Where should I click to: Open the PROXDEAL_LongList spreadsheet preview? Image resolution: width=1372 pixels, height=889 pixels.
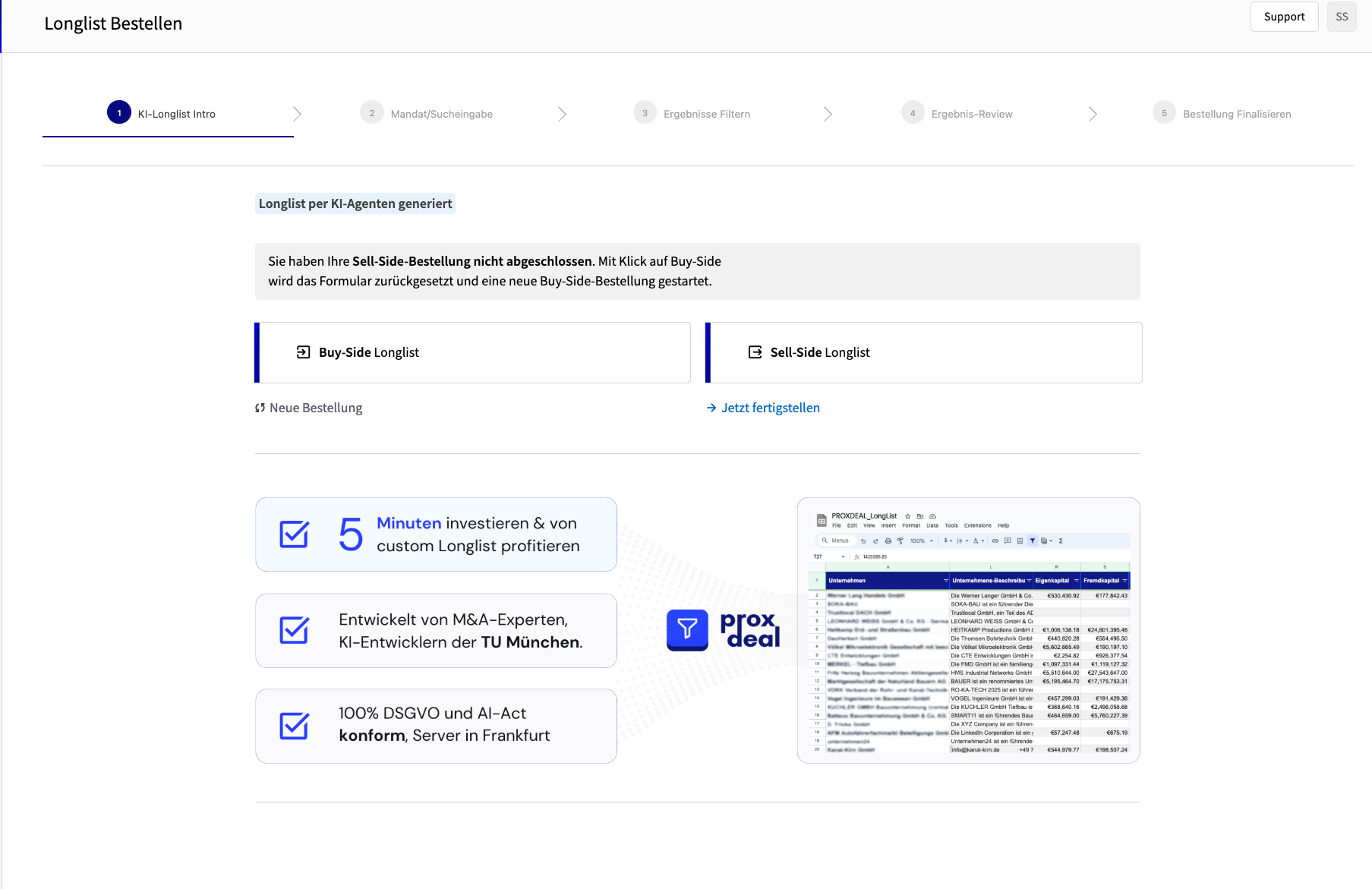pos(968,630)
